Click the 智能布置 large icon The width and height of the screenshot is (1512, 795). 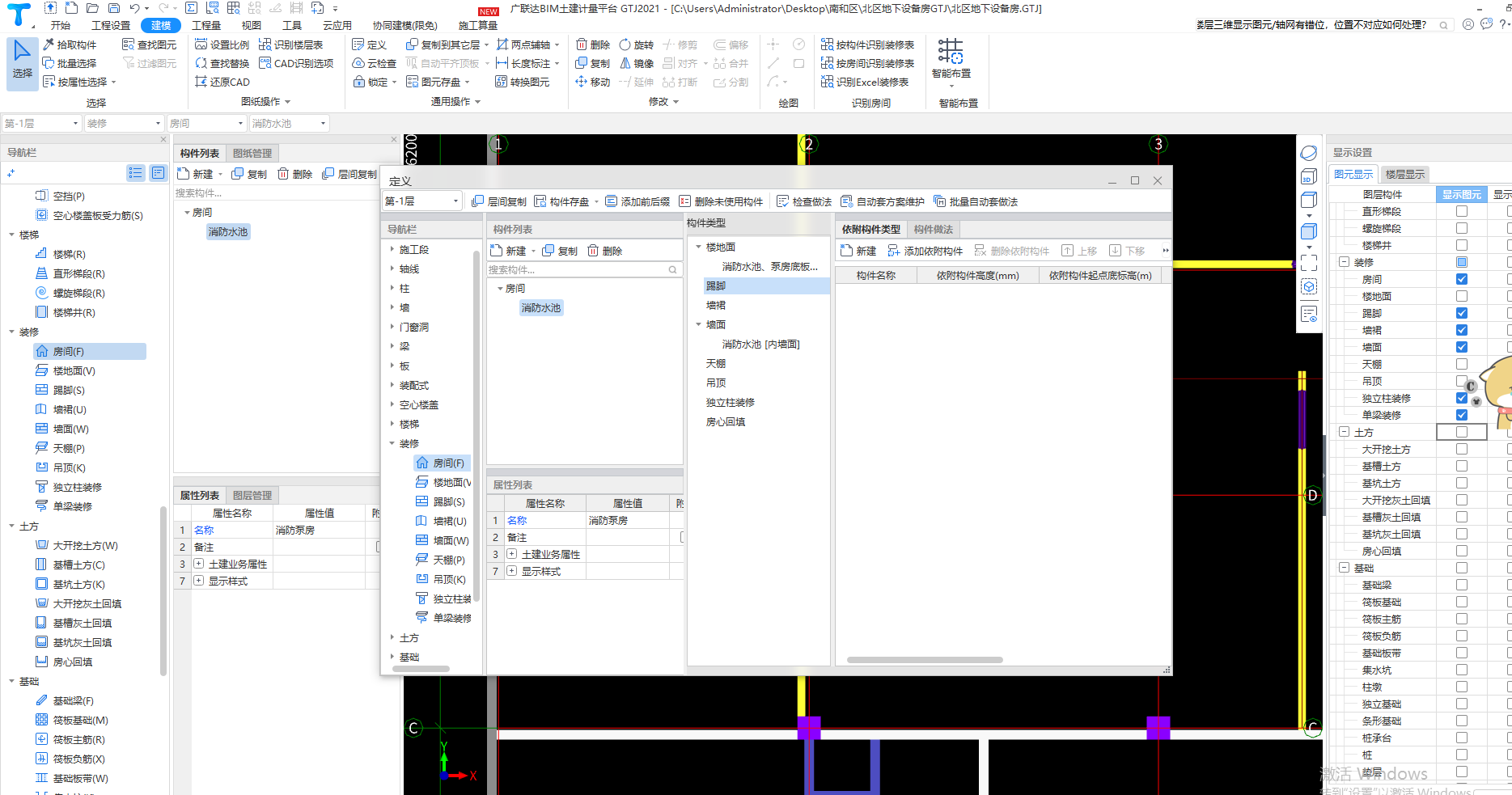point(951,51)
